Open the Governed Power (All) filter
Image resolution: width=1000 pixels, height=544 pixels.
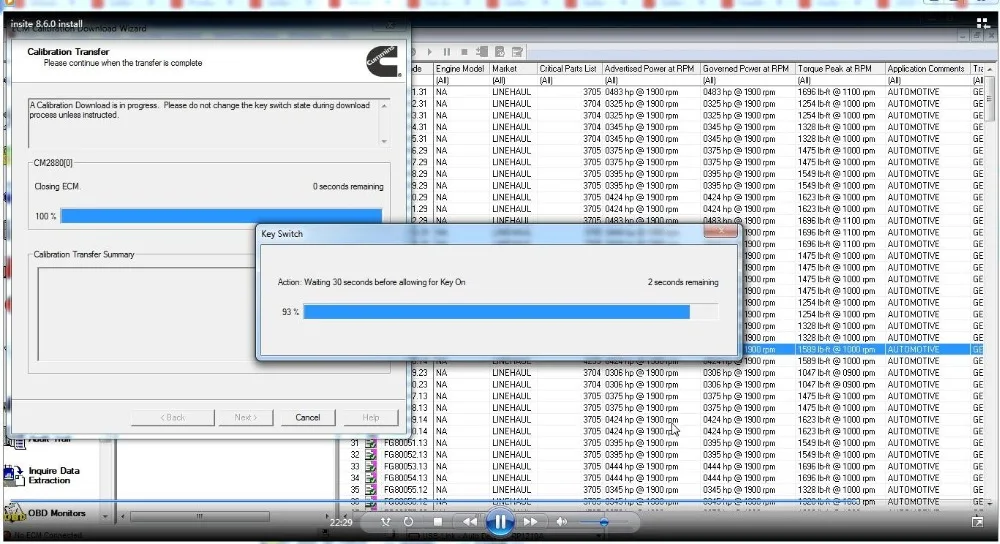747,80
